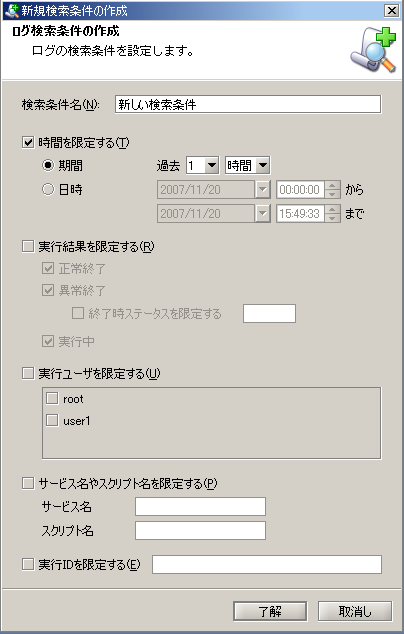The width and height of the screenshot is (404, 634).
Task: Enable the 実行ユーザを限定する checkbox
Action: pyautogui.click(x=27, y=373)
